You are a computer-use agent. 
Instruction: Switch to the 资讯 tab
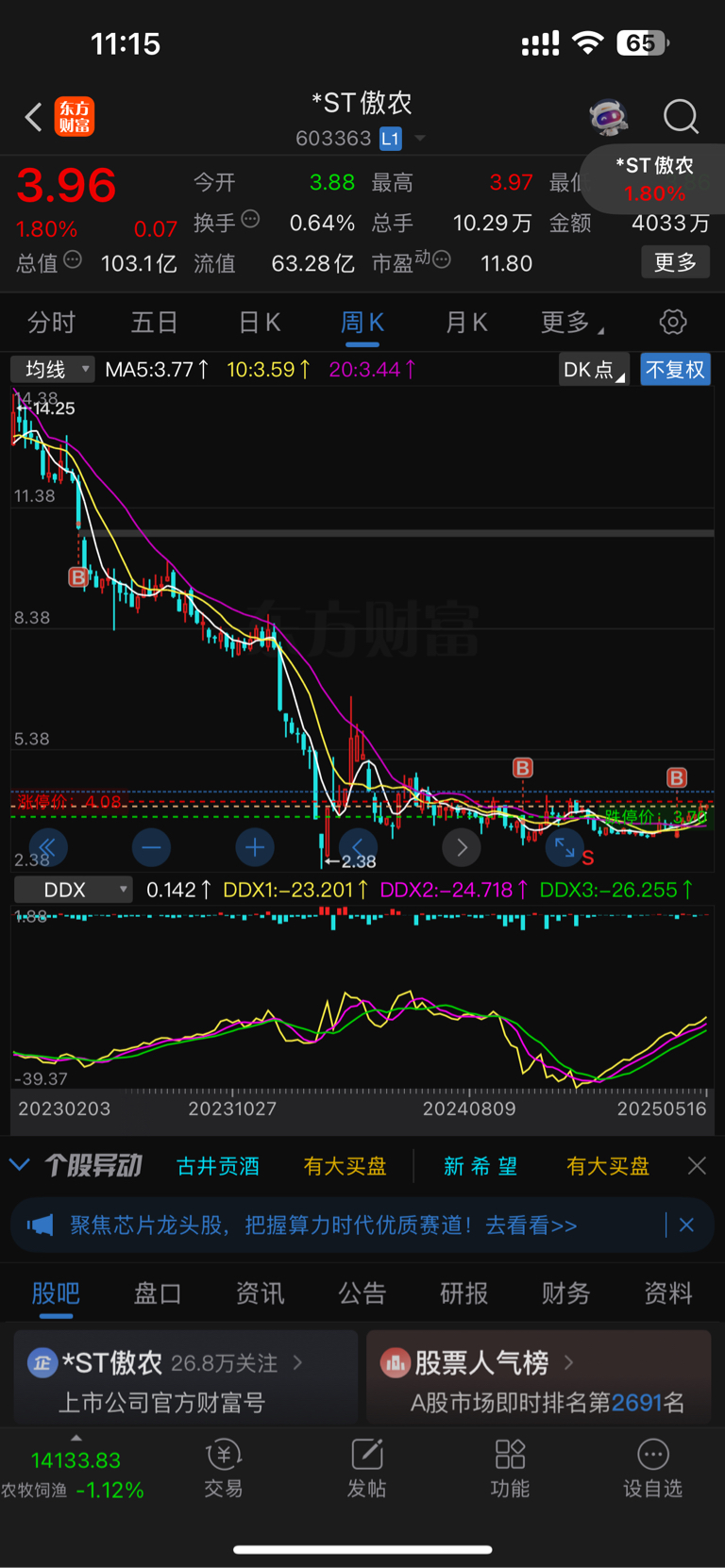click(260, 1293)
